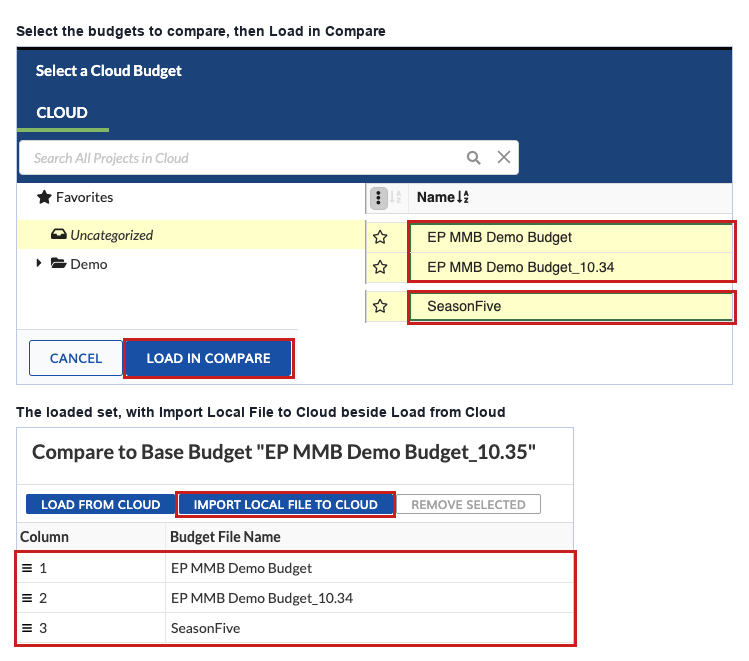Click the drag handle icon for row 1
This screenshot has width=749, height=661.
pos(27,568)
